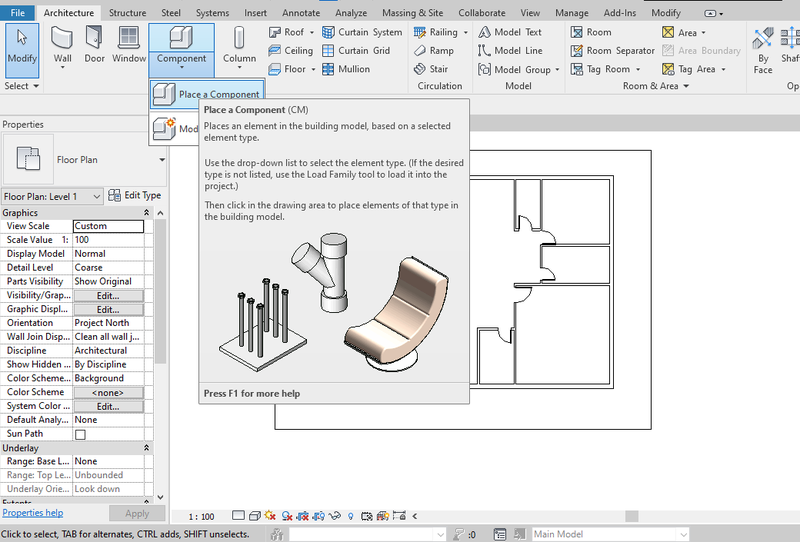Pick the Ramp tool
This screenshot has width=800, height=542.
(x=434, y=51)
